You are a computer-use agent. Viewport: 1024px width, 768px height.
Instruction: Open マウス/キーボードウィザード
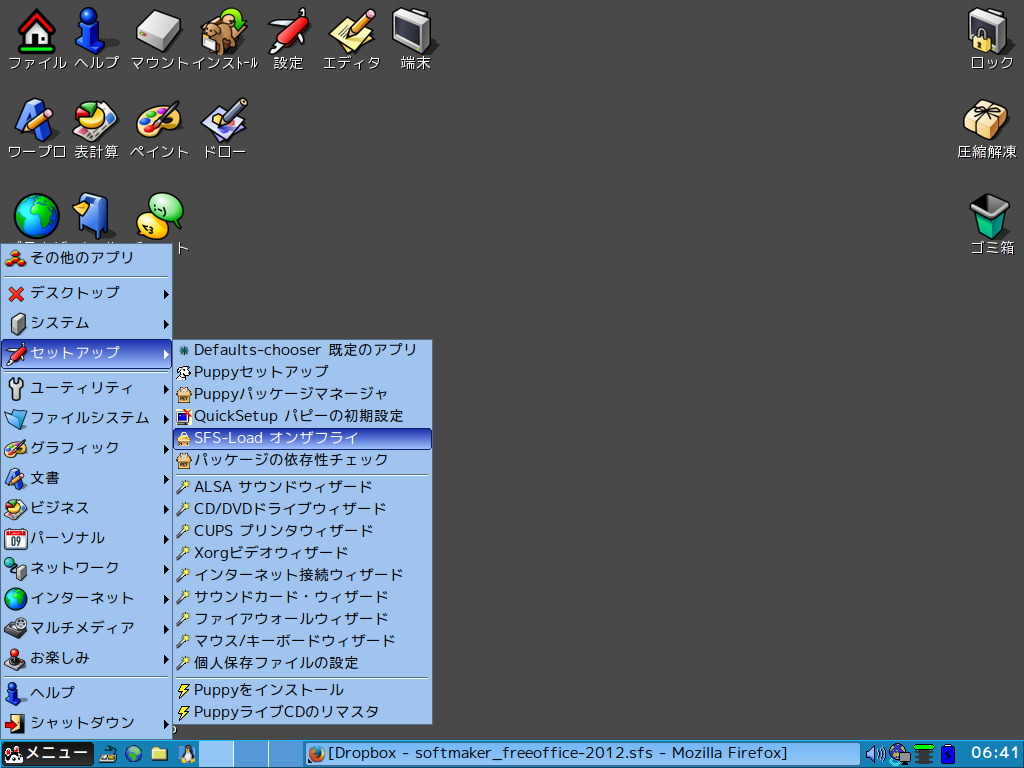(x=302, y=641)
